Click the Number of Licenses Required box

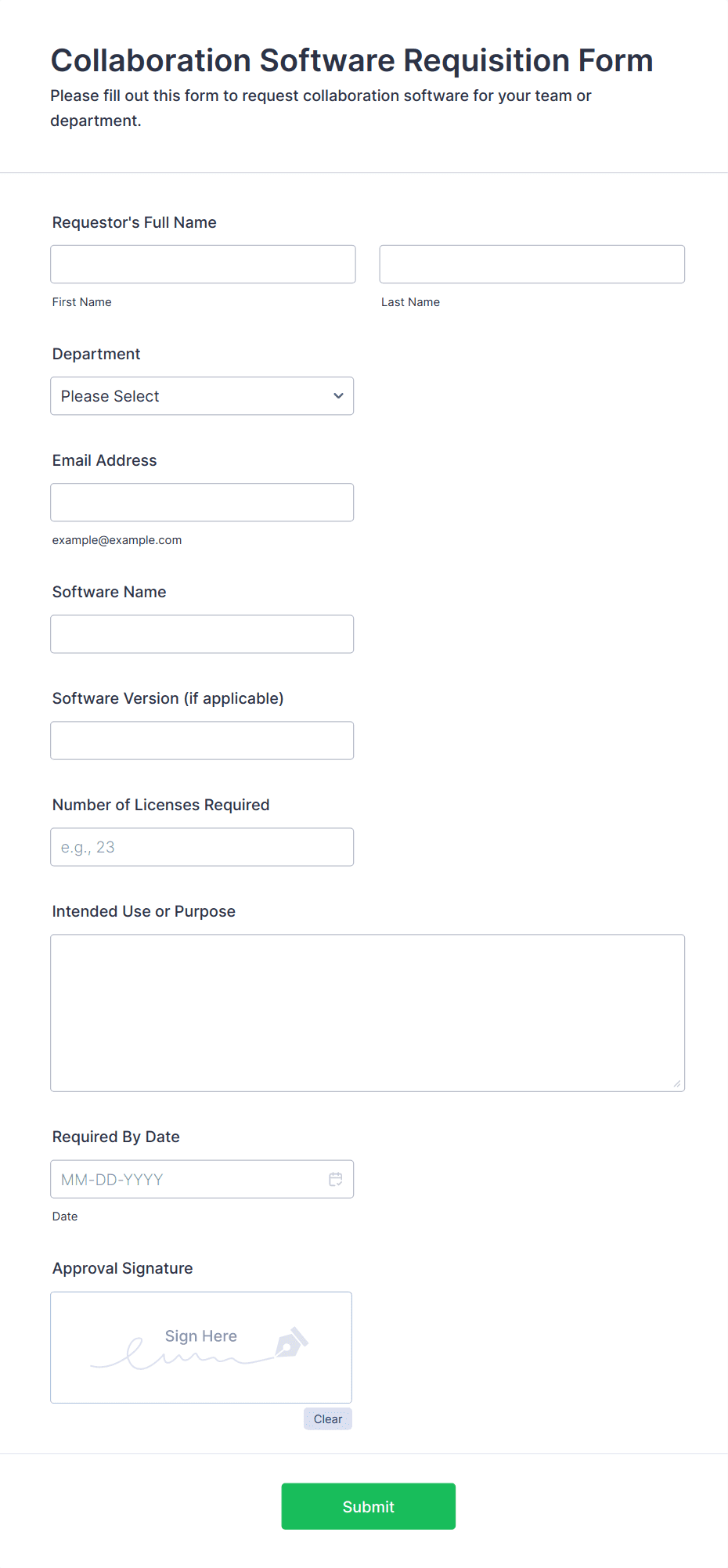[202, 847]
